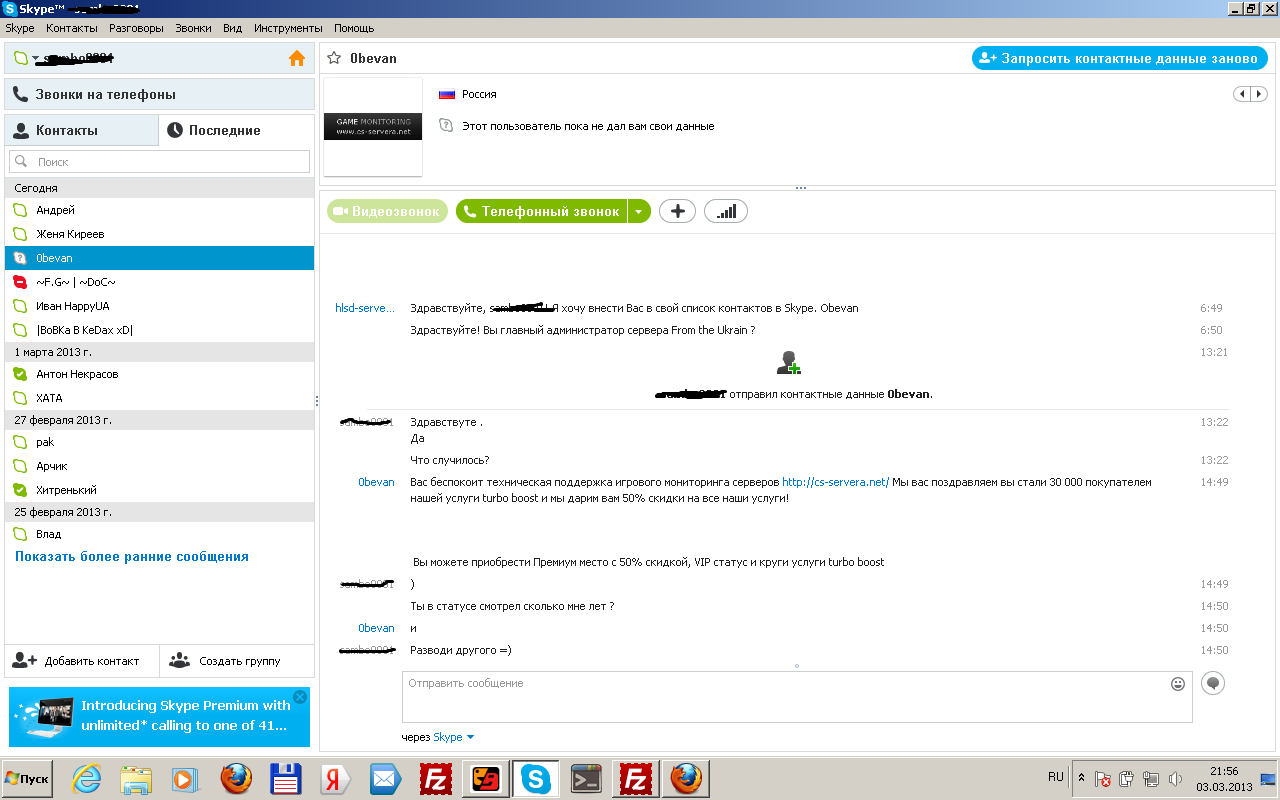The height and width of the screenshot is (800, 1280).
Task: Click Запросить контактные данные заново button
Action: pyautogui.click(x=1119, y=58)
